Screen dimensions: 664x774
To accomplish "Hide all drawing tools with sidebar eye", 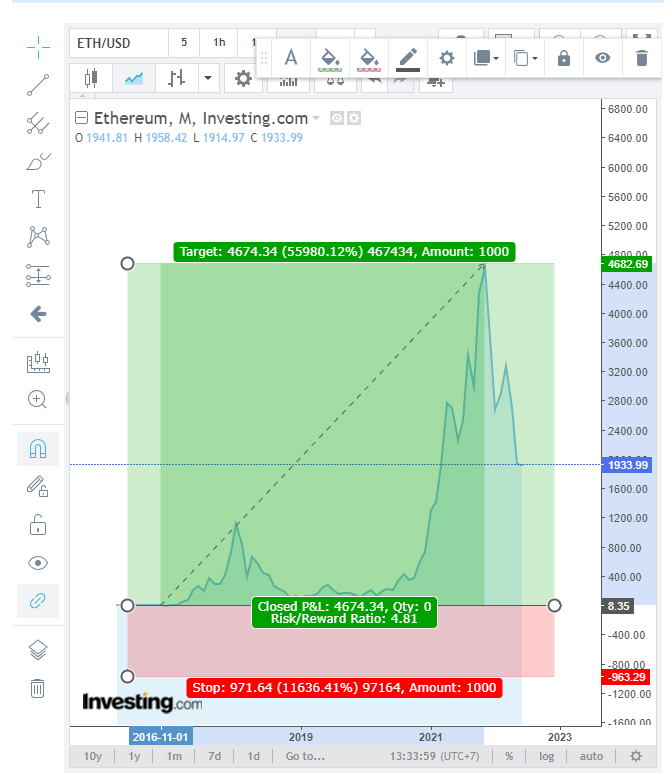I will (38, 563).
